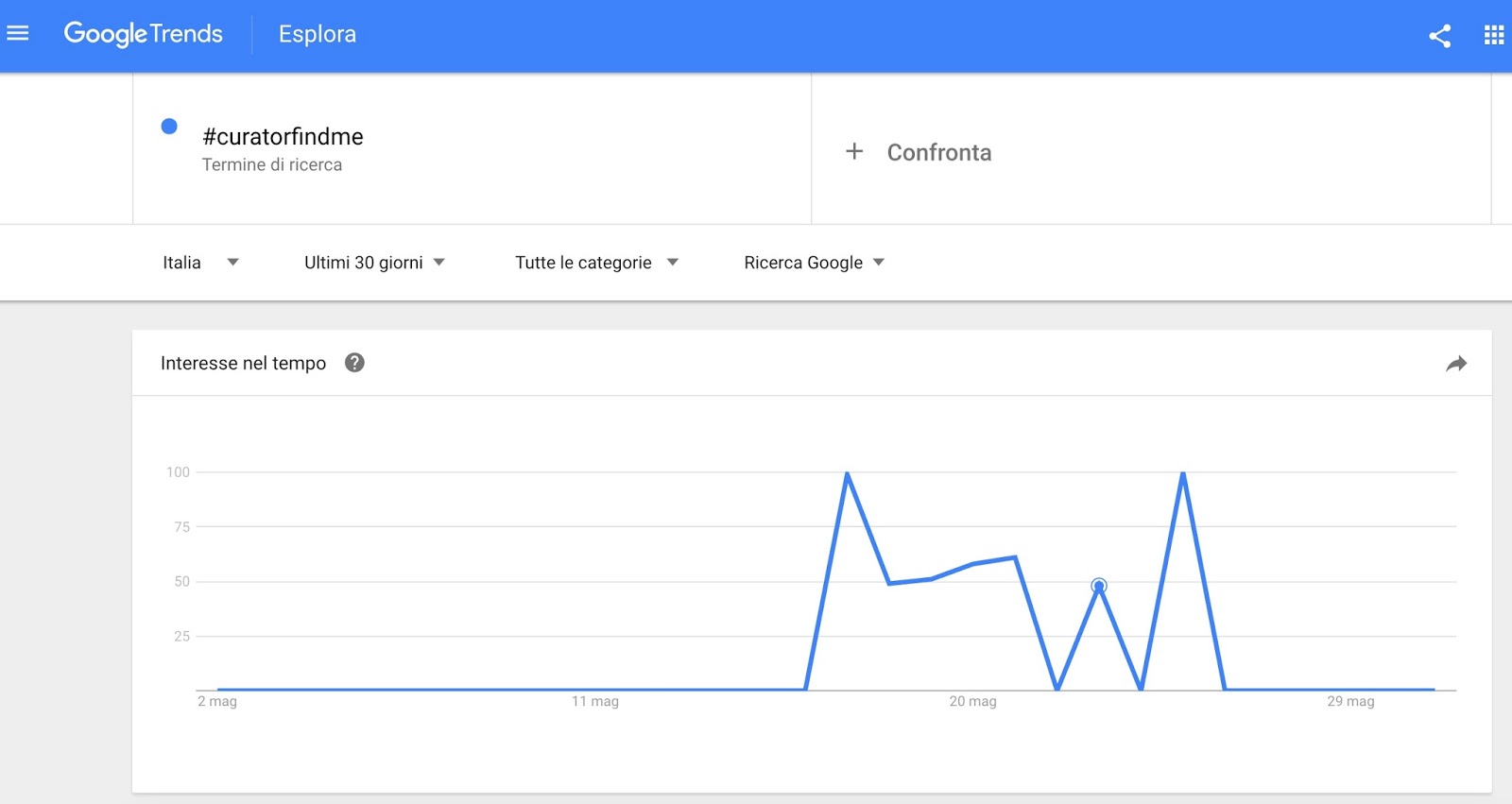
Task: Open the Tutte le categorie dropdown
Action: coord(596,263)
